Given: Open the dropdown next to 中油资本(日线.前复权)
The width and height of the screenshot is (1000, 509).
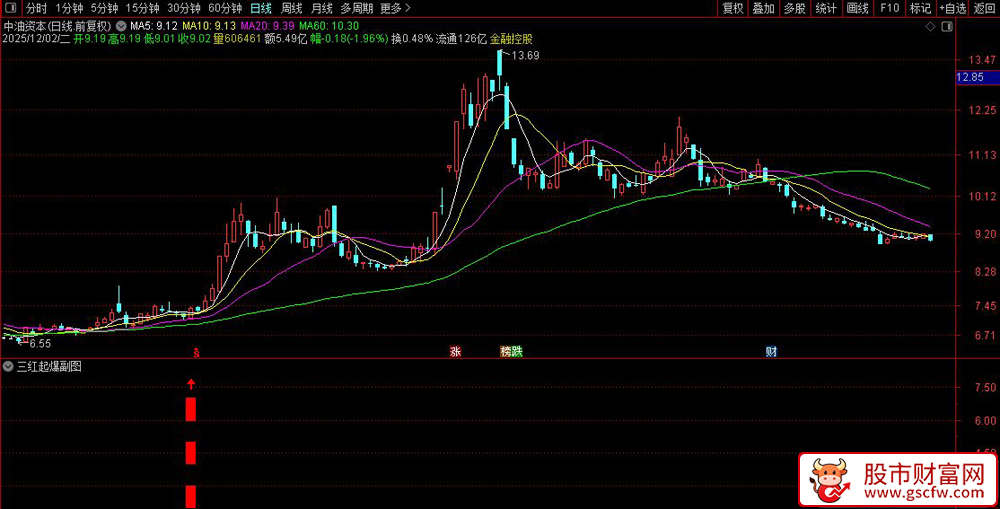Looking at the screenshot, I should (x=122, y=26).
